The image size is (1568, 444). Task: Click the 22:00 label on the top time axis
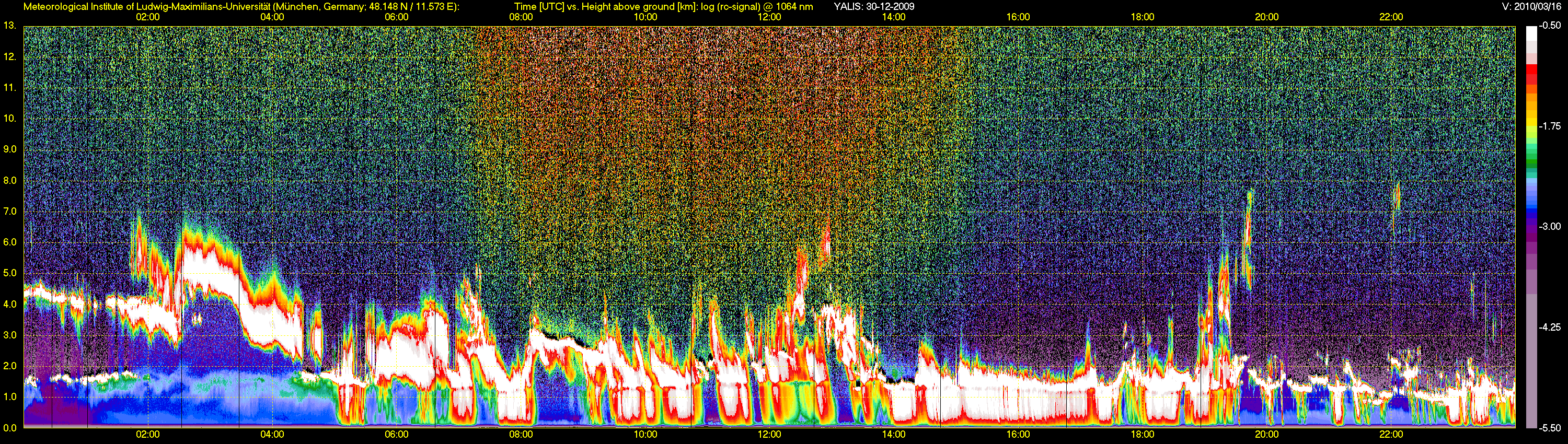point(1391,17)
